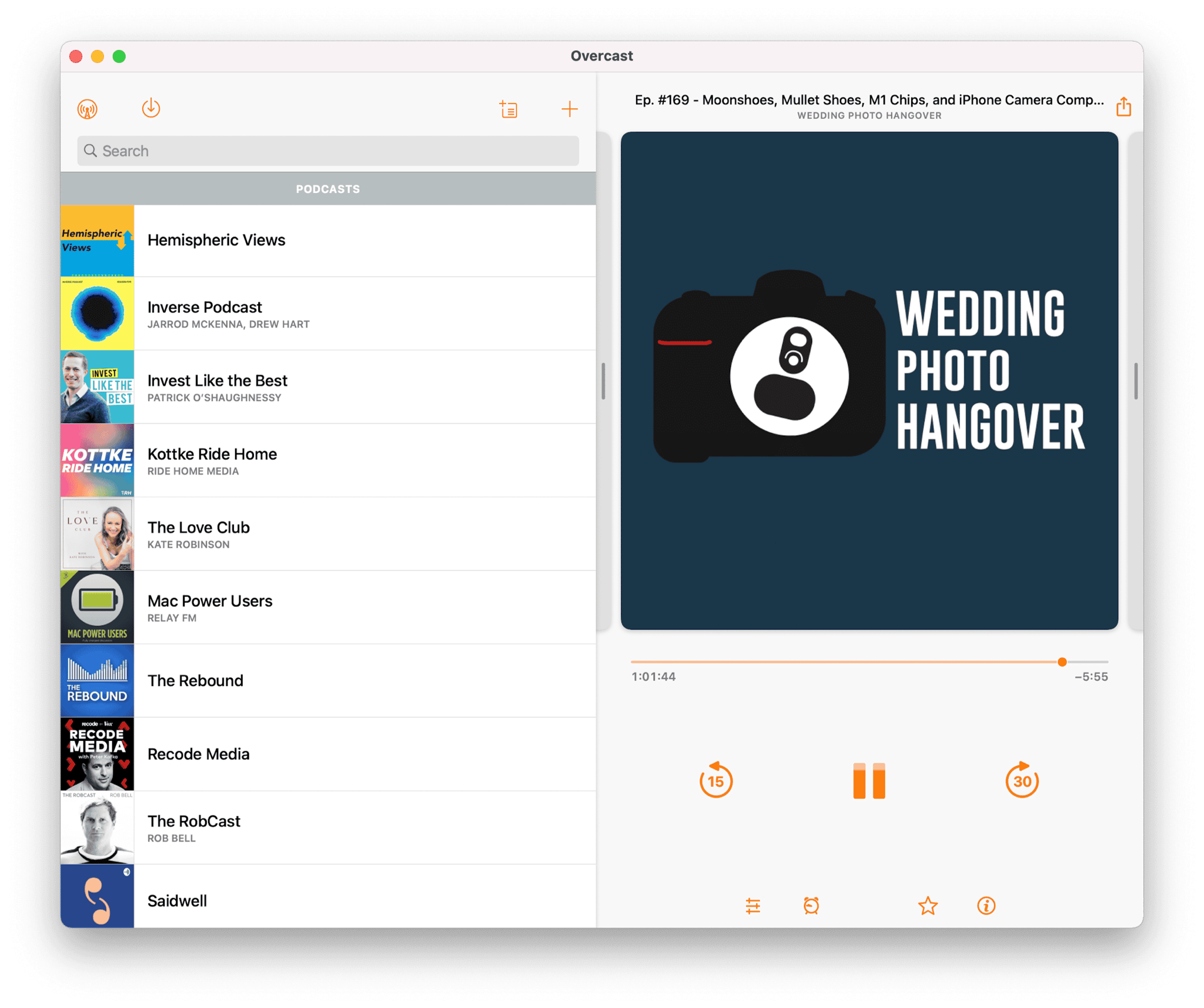This screenshot has height=1008, width=1204.
Task: Show episode info icon
Action: click(986, 906)
